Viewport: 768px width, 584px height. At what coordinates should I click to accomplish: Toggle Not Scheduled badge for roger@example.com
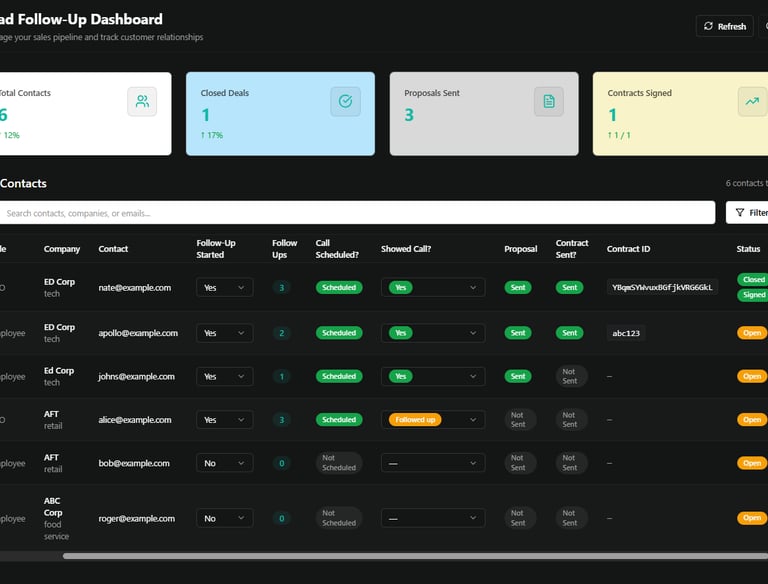tap(339, 518)
